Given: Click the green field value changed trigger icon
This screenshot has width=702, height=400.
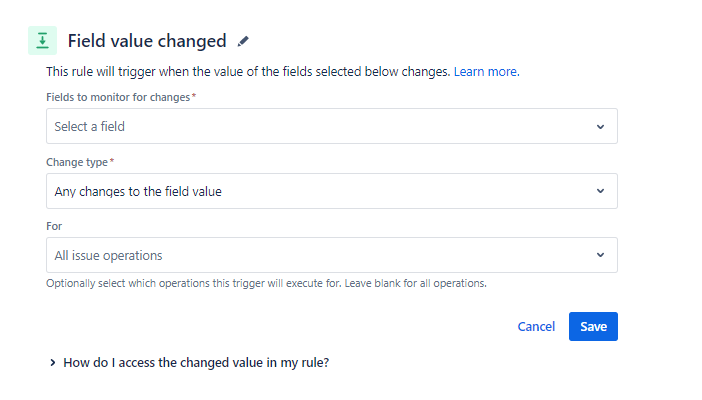Looking at the screenshot, I should pos(42,41).
